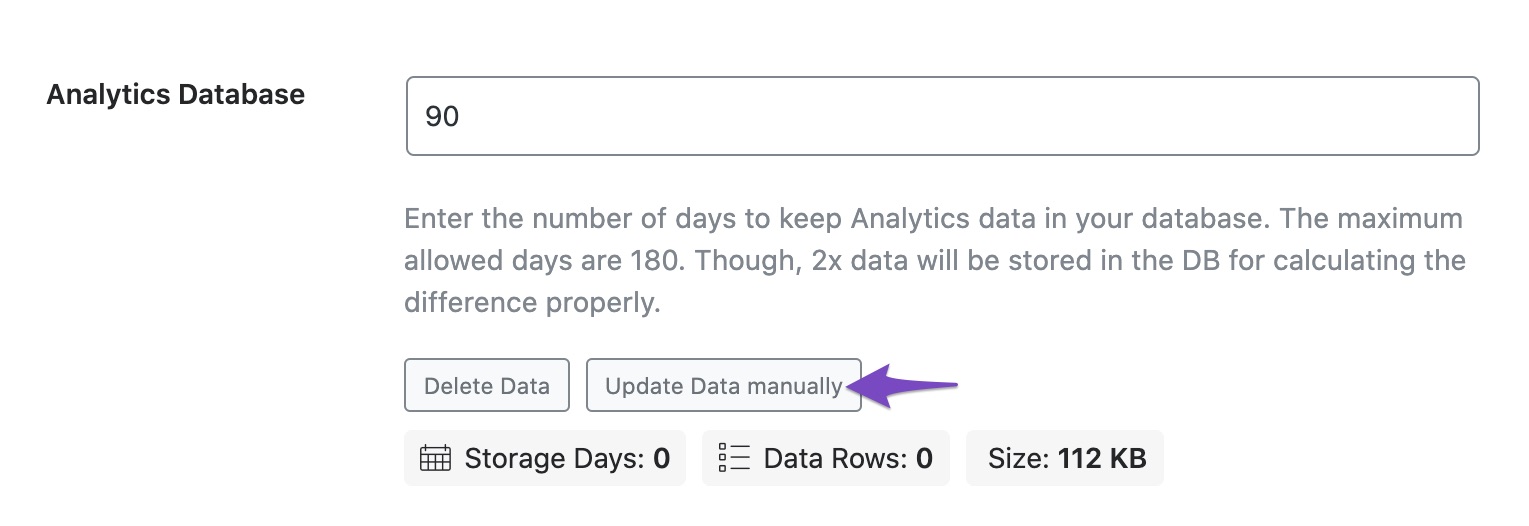The height and width of the screenshot is (526, 1529).
Task: Click the Update Data manually button
Action: (723, 386)
